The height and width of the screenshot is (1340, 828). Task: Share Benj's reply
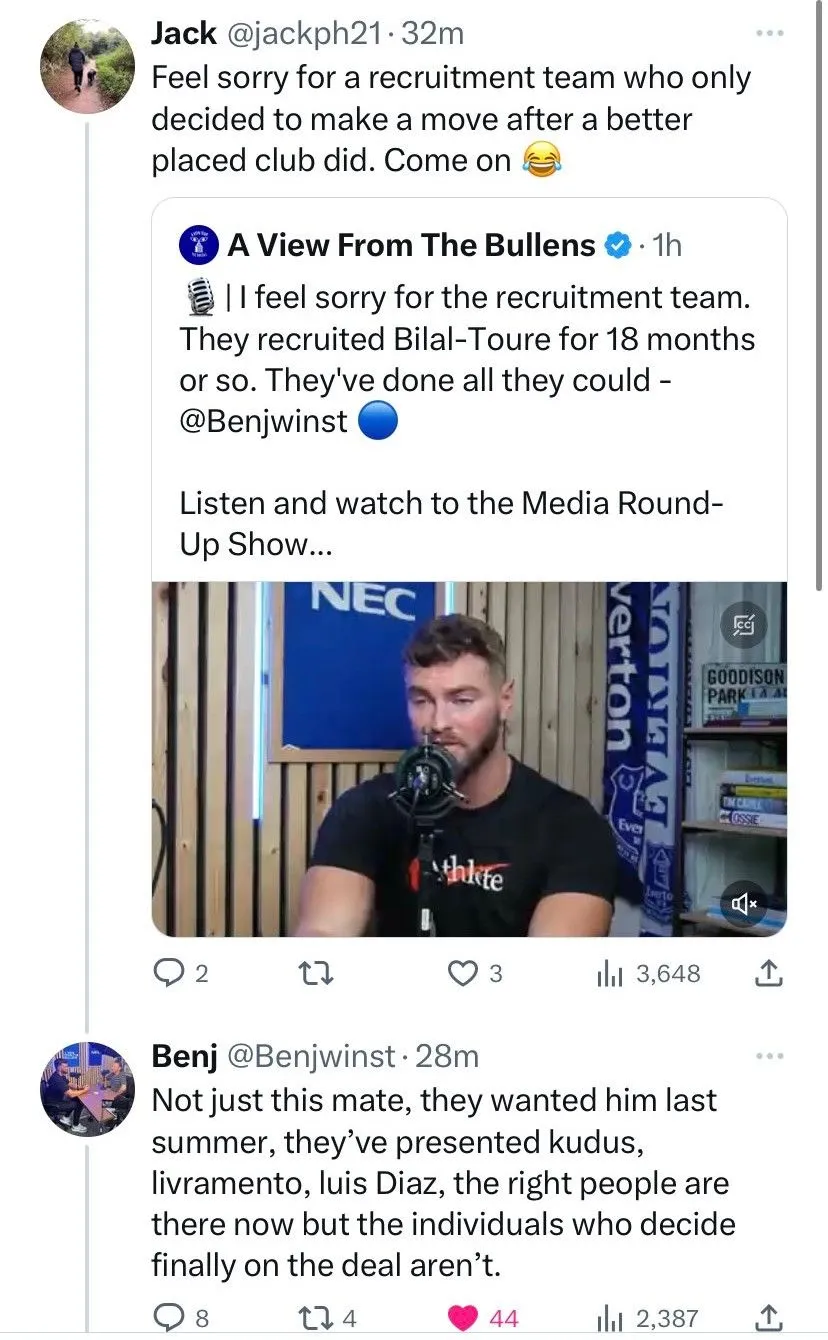(x=766, y=1318)
